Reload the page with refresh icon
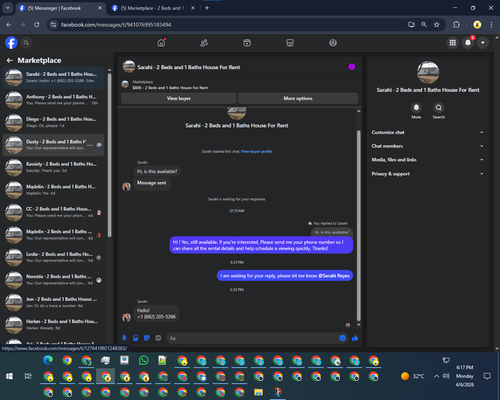 (37, 25)
